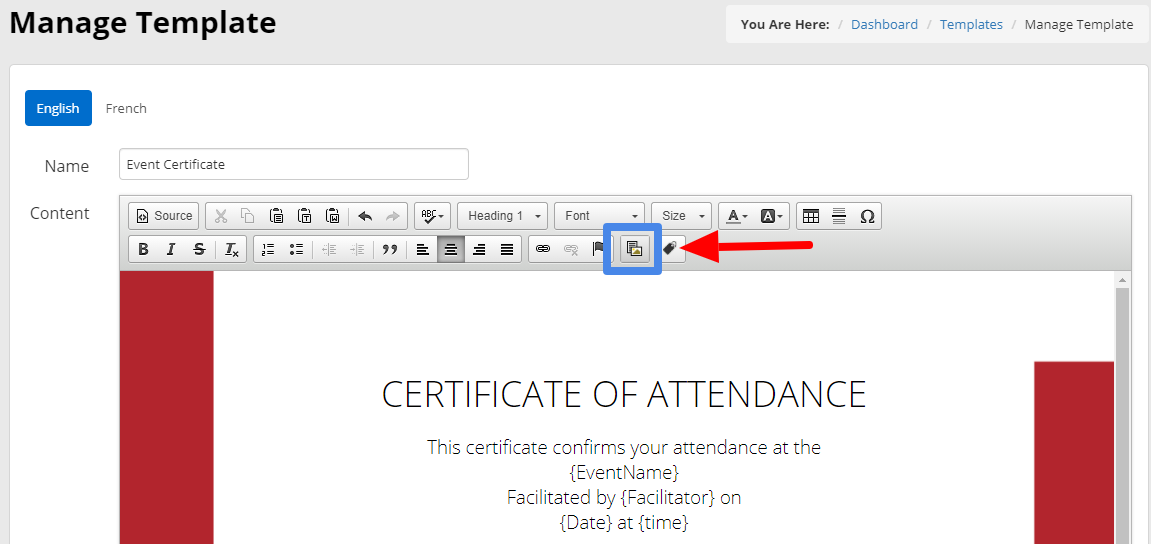Toggle center alignment
This screenshot has height=544, width=1151.
click(x=451, y=250)
